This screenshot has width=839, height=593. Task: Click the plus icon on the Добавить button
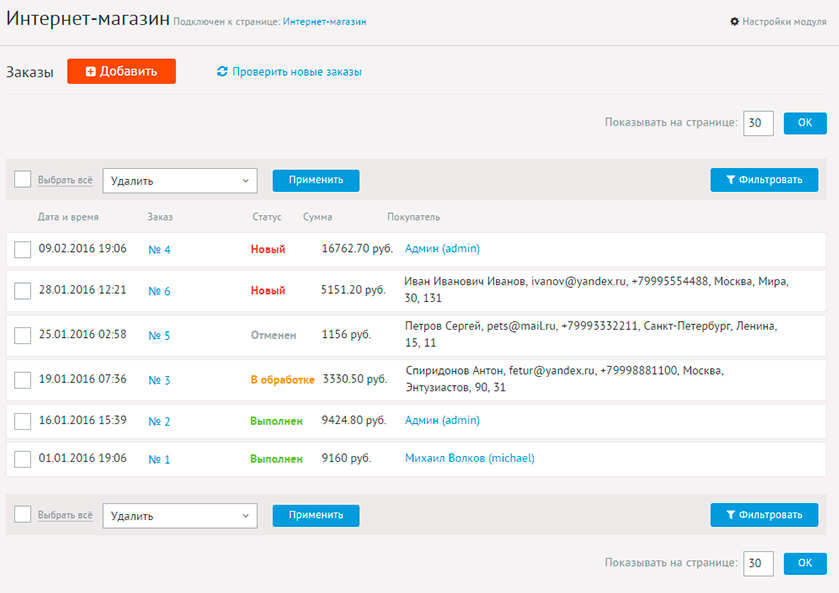pyautogui.click(x=90, y=72)
